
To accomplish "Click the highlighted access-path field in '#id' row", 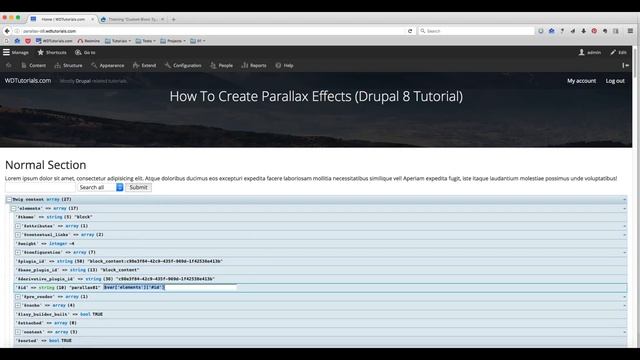I will coord(170,287).
